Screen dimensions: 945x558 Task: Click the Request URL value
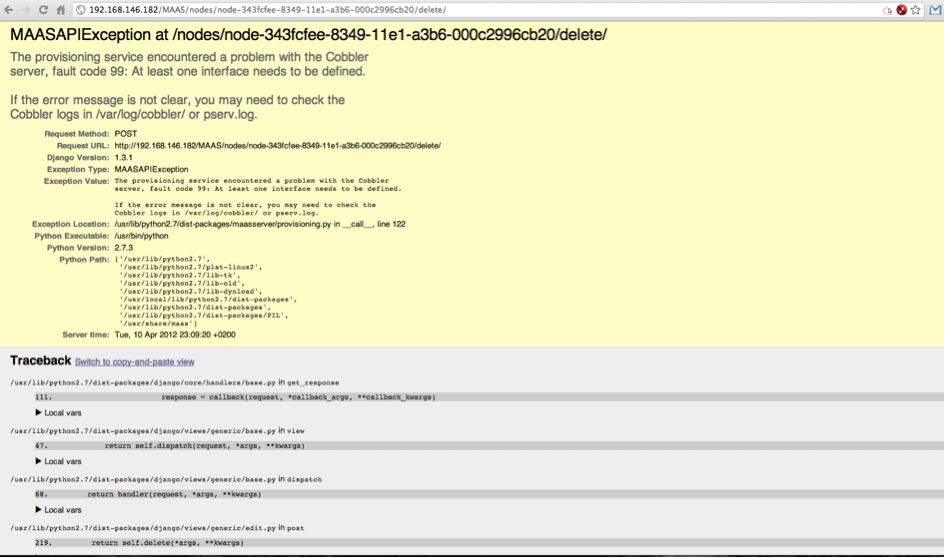click(277, 146)
